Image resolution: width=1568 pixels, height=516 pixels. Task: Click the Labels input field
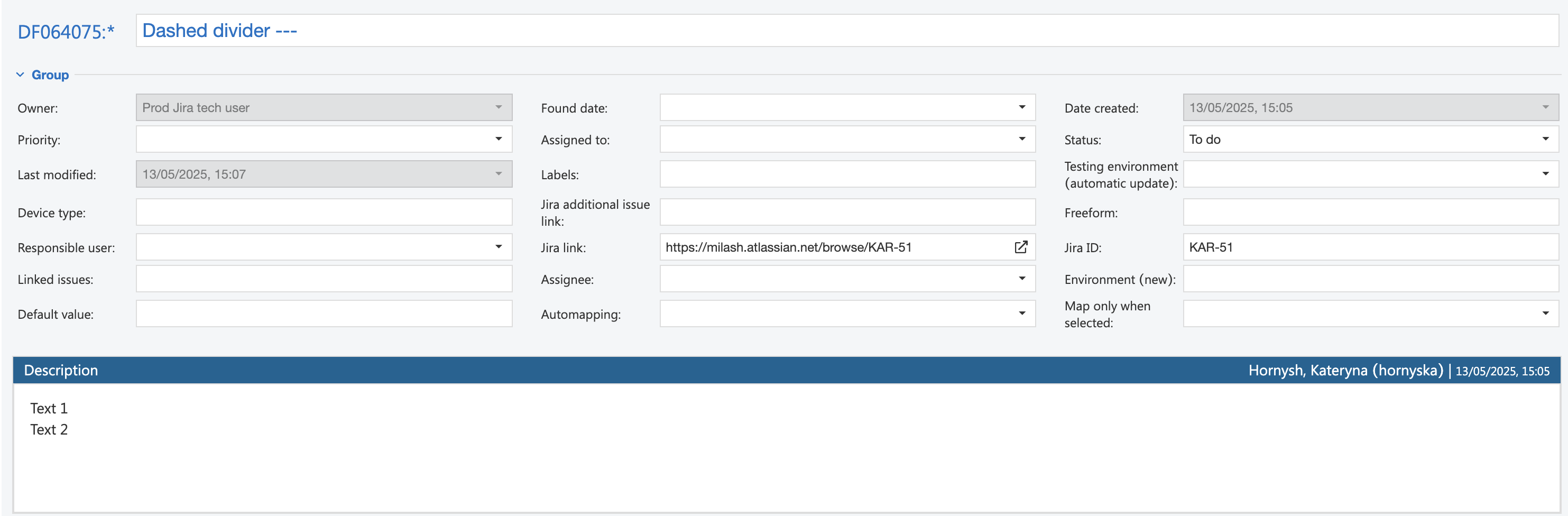click(847, 174)
